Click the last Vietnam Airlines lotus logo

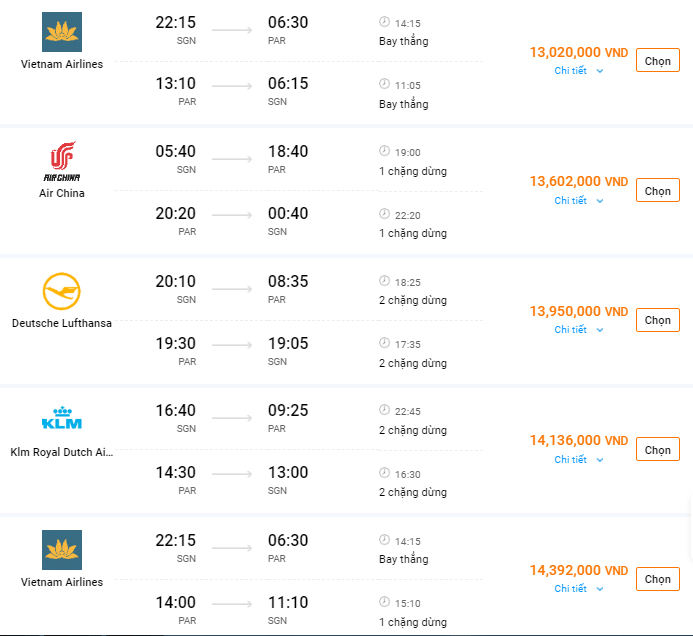(62, 550)
